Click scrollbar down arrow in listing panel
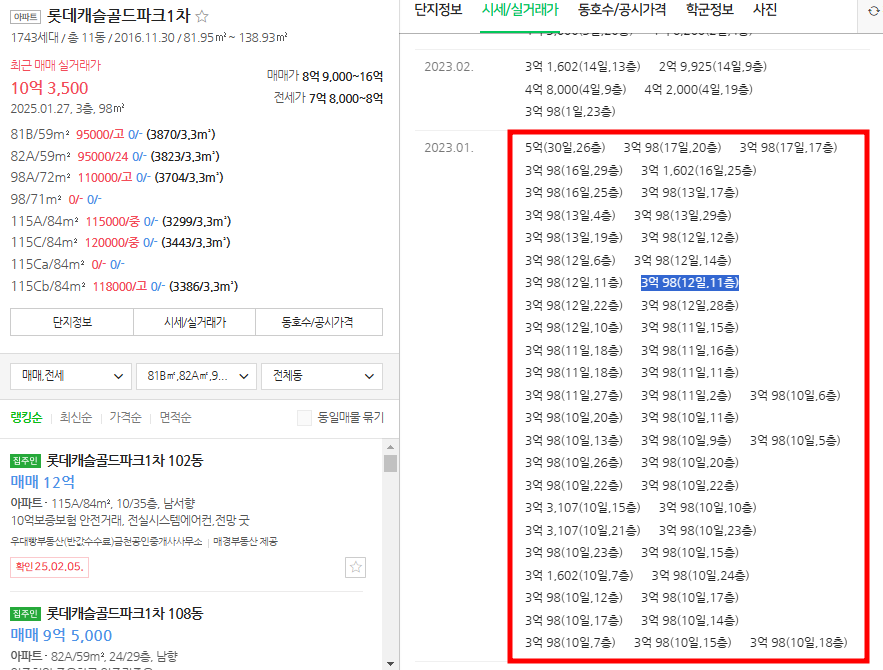 coord(390,664)
